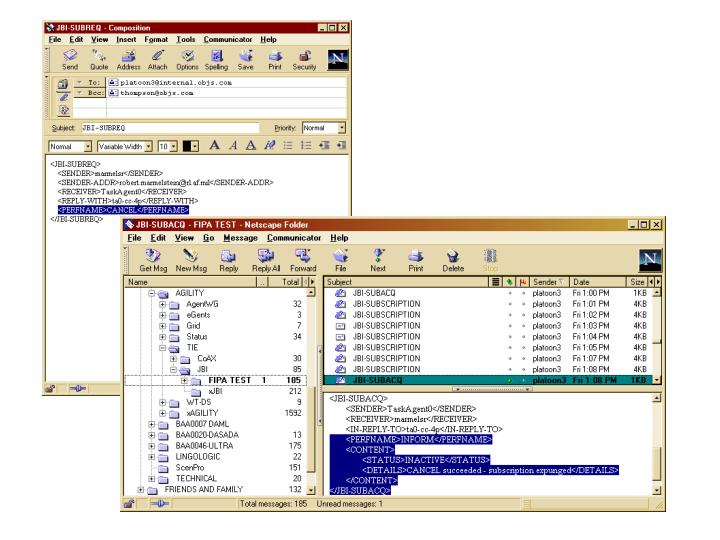Viewport: 720px width, 540px height.
Task: Open message Options icon
Action: [187, 60]
